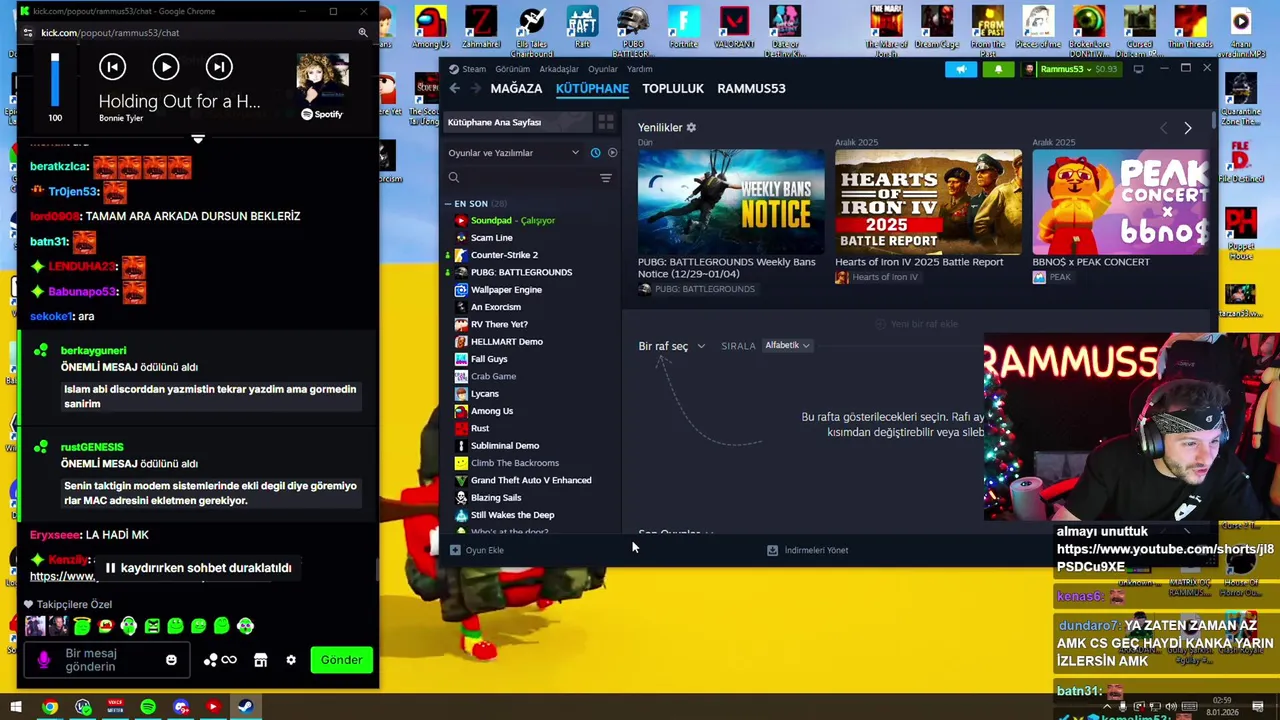Viewport: 1280px width, 720px height.
Task: Collapse the EN SON games section
Action: tap(449, 204)
